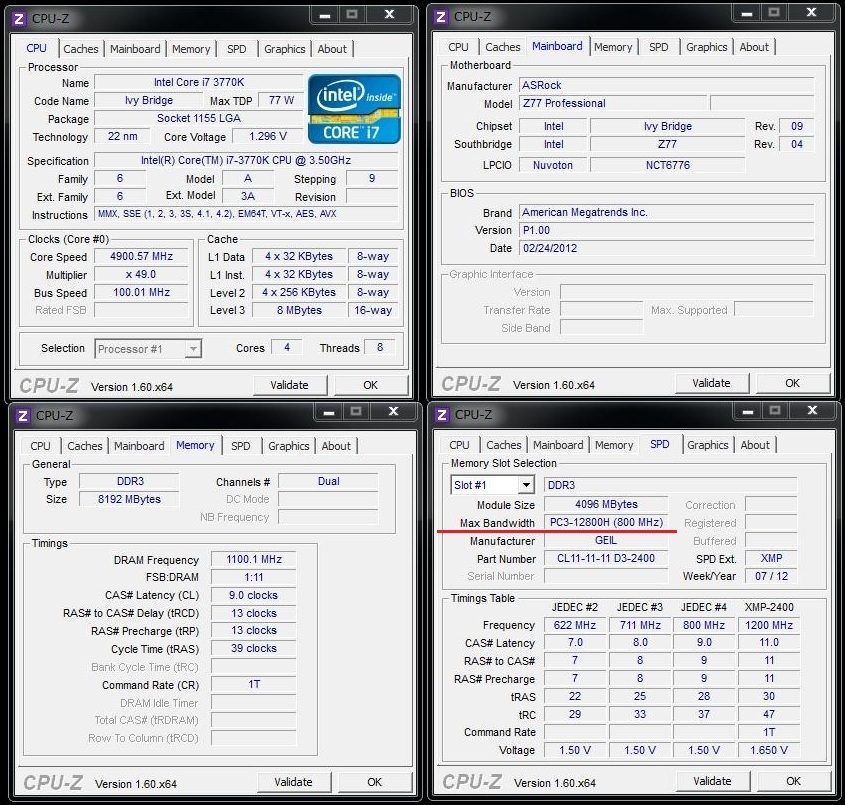Switch to Caches tab in the CPU window
The width and height of the screenshot is (845, 805).
pyautogui.click(x=81, y=49)
